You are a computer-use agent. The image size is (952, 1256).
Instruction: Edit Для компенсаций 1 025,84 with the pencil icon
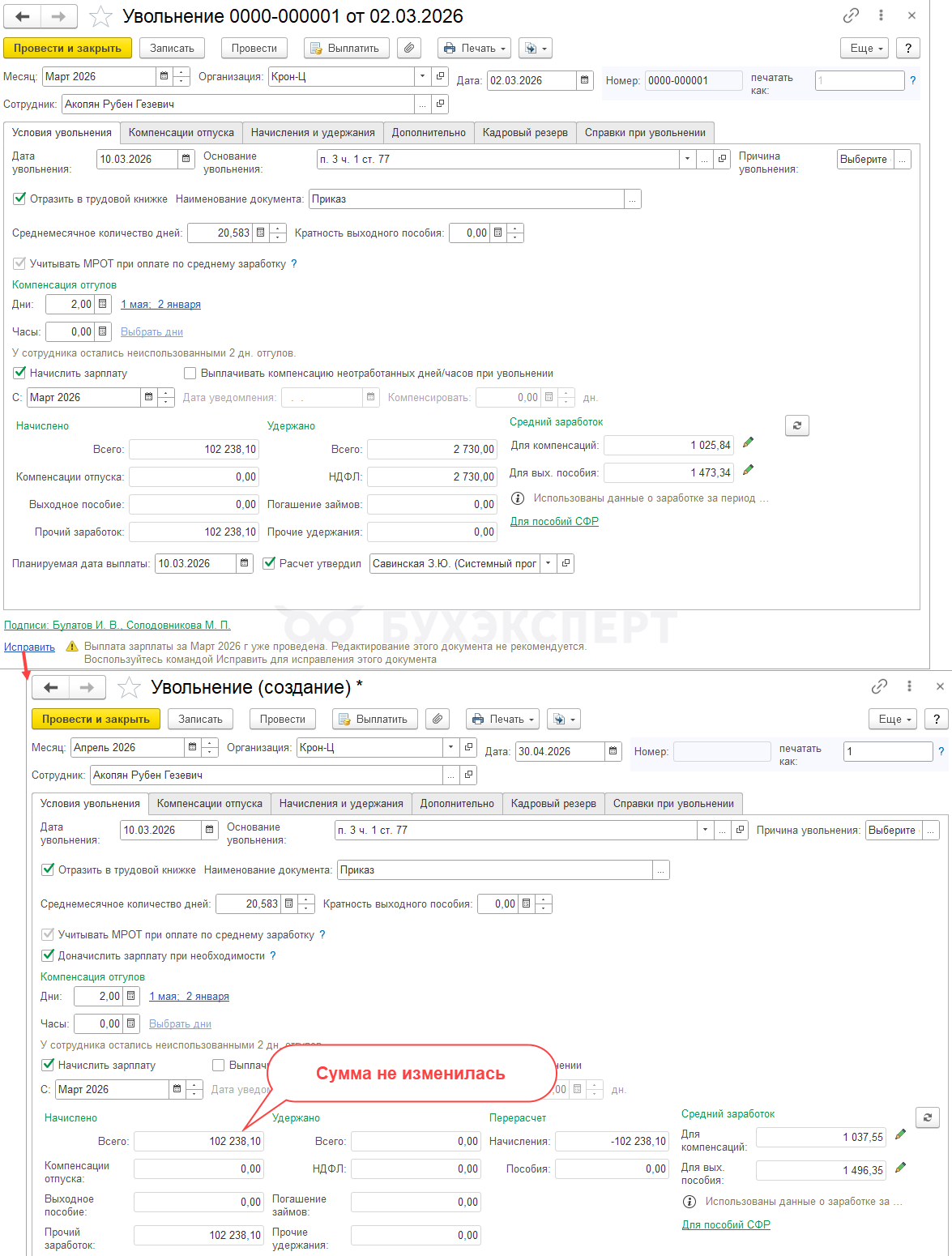[748, 443]
